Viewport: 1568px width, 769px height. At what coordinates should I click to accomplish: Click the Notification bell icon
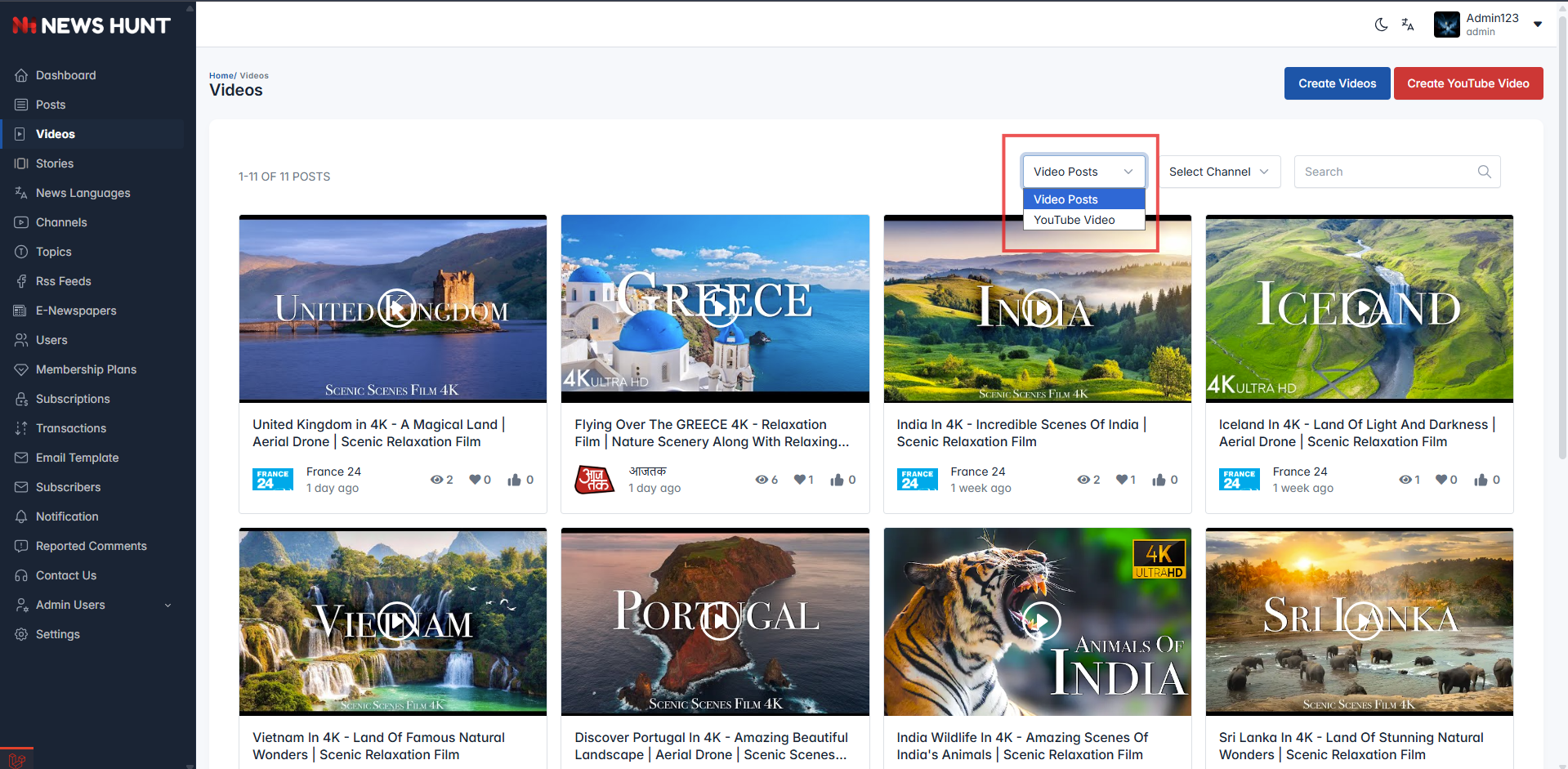[21, 516]
